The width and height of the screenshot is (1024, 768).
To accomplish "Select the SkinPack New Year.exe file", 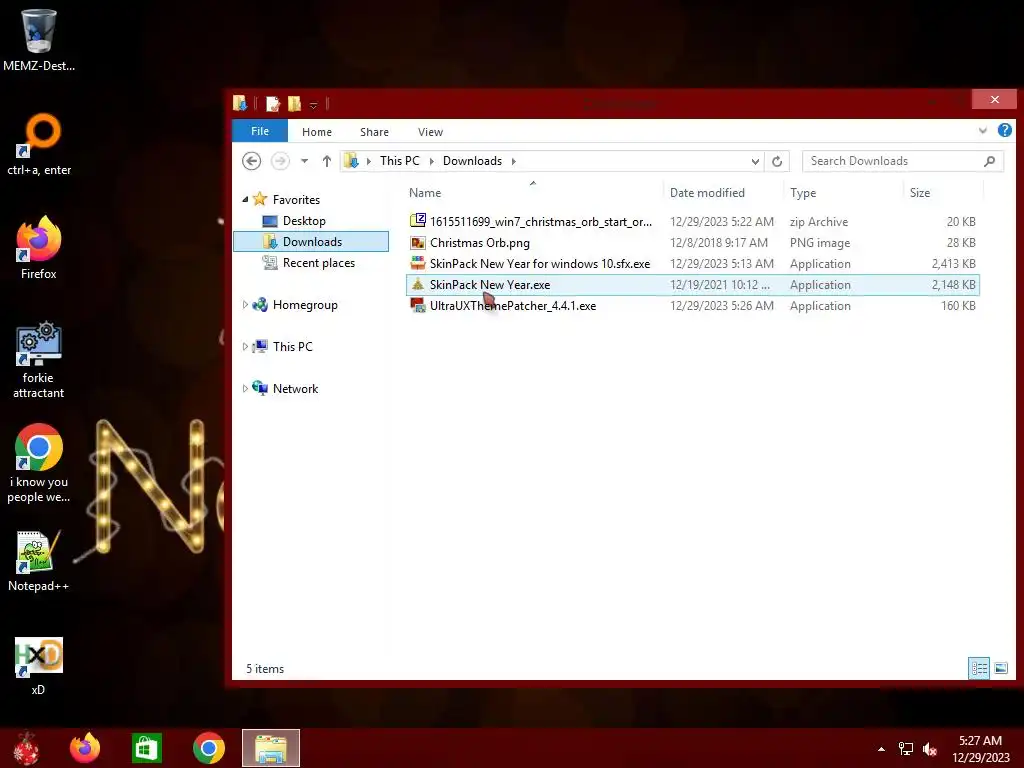I will pyautogui.click(x=692, y=285).
